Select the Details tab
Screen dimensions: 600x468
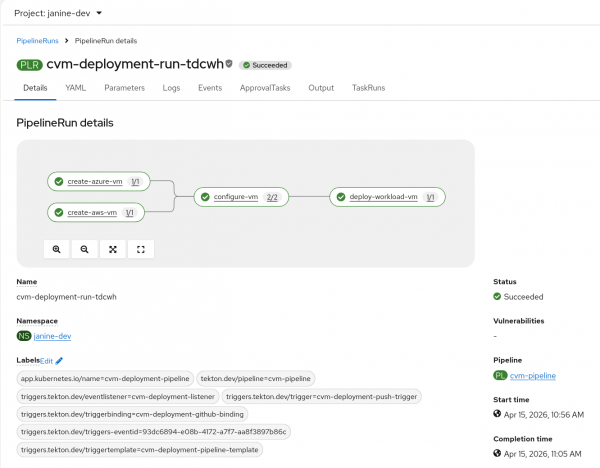click(x=35, y=88)
